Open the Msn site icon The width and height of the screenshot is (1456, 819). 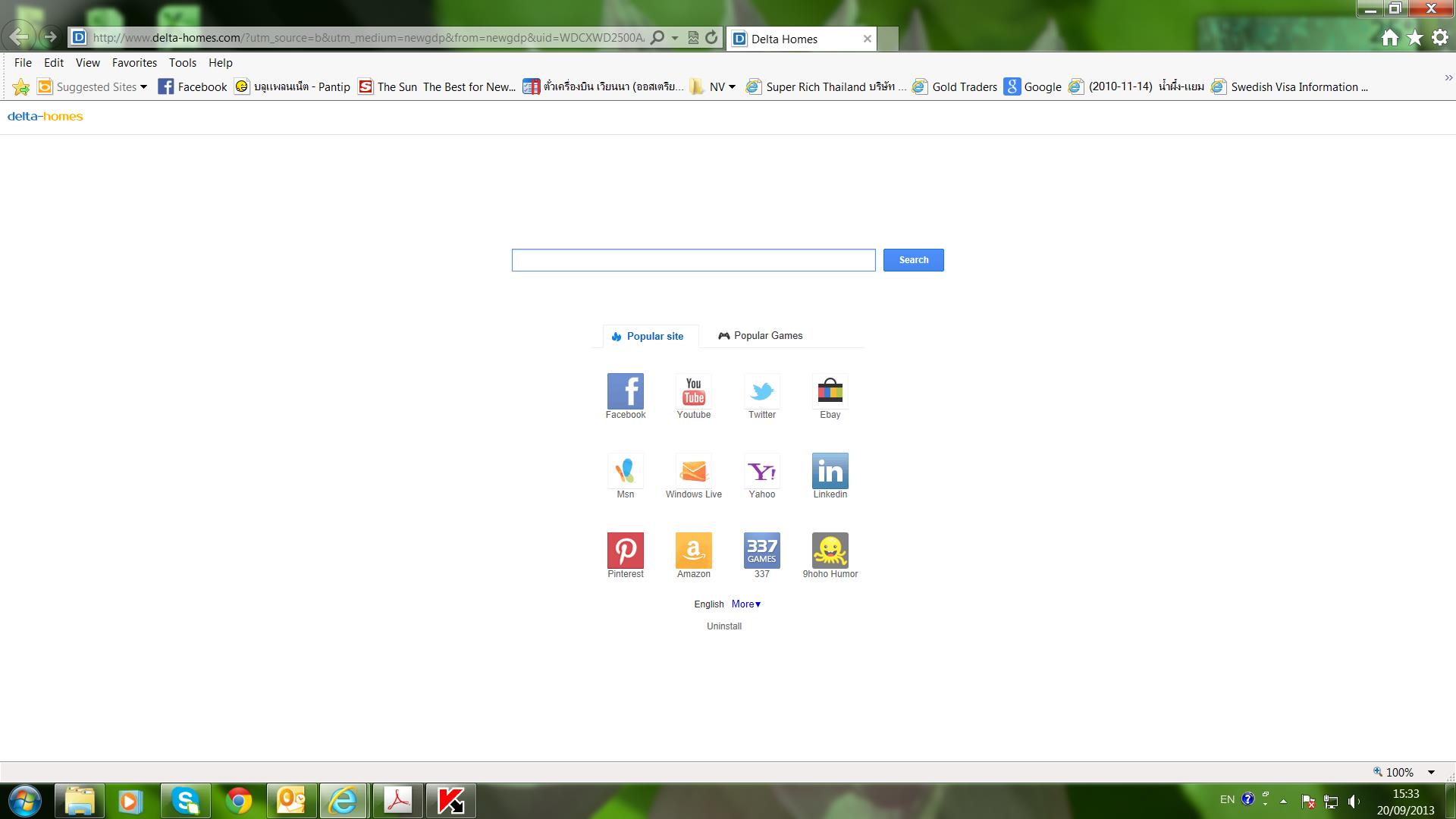click(626, 471)
